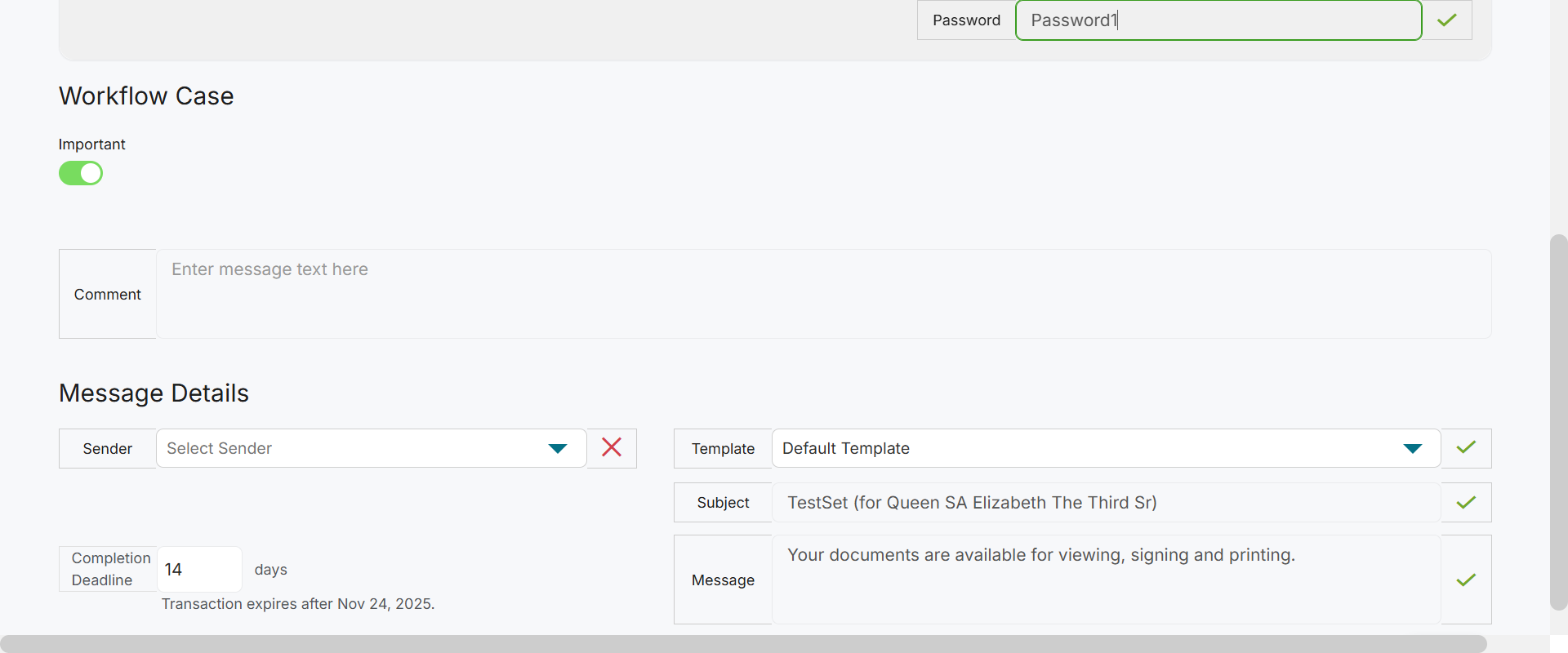Image resolution: width=1568 pixels, height=653 pixels.
Task: Click into the Comment text area
Action: point(823,294)
